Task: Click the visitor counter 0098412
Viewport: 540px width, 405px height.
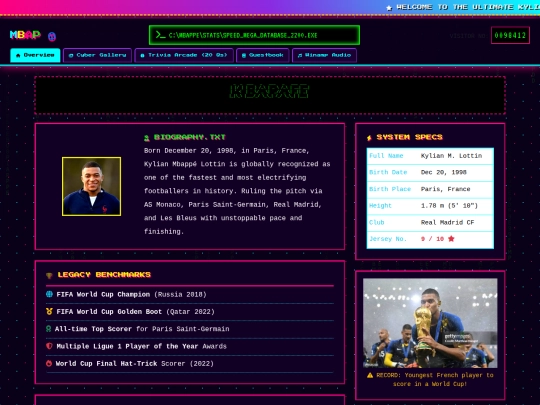Action: click(x=510, y=35)
